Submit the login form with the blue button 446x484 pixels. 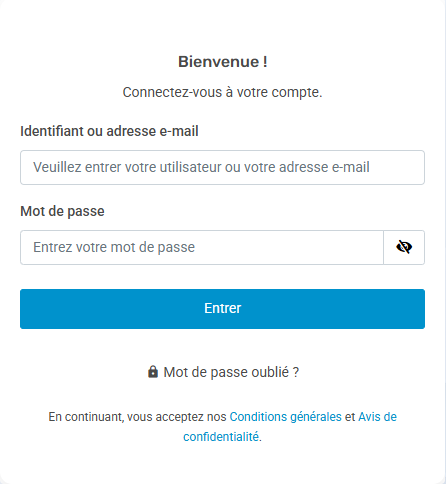pyautogui.click(x=222, y=309)
